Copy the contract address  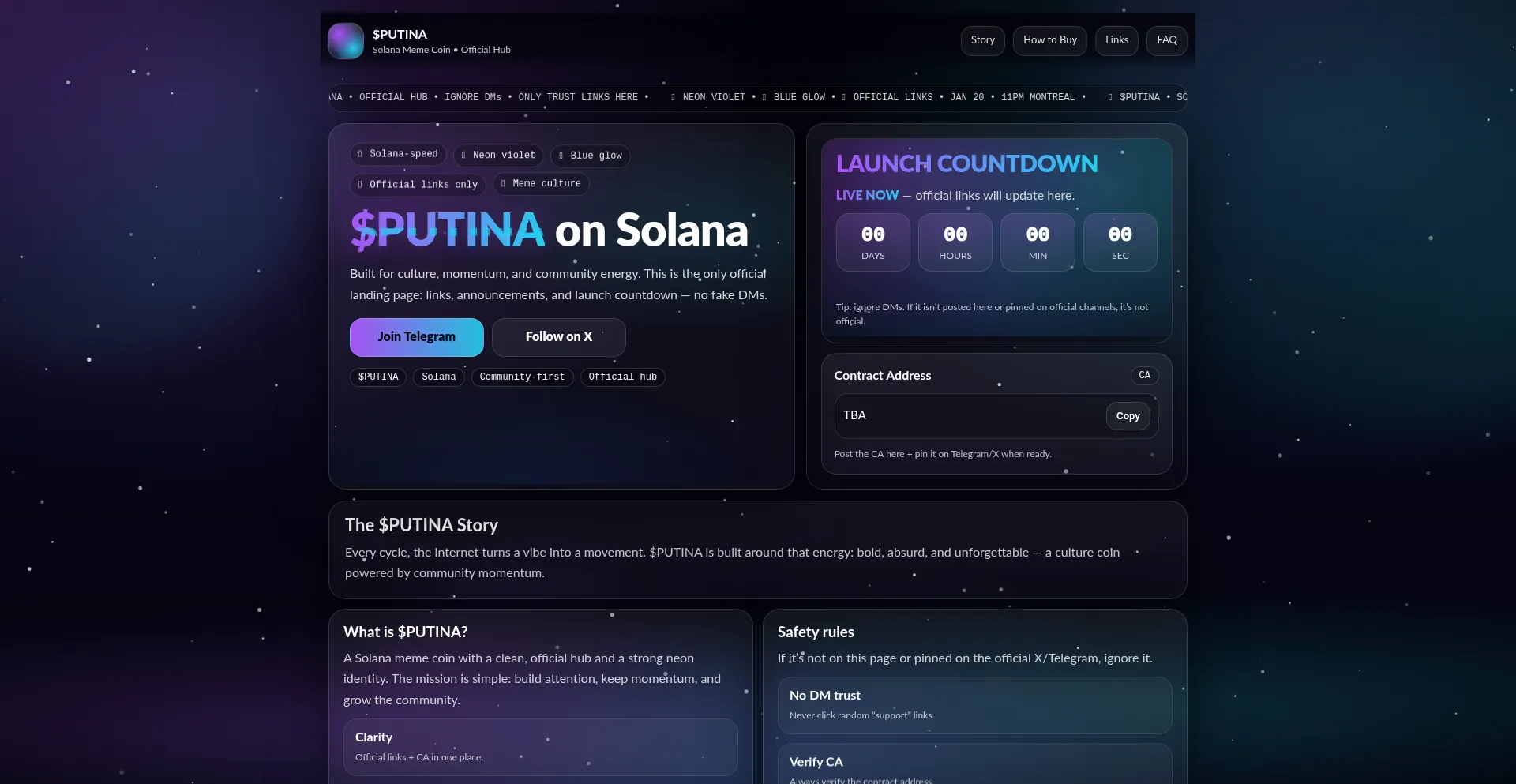1128,416
